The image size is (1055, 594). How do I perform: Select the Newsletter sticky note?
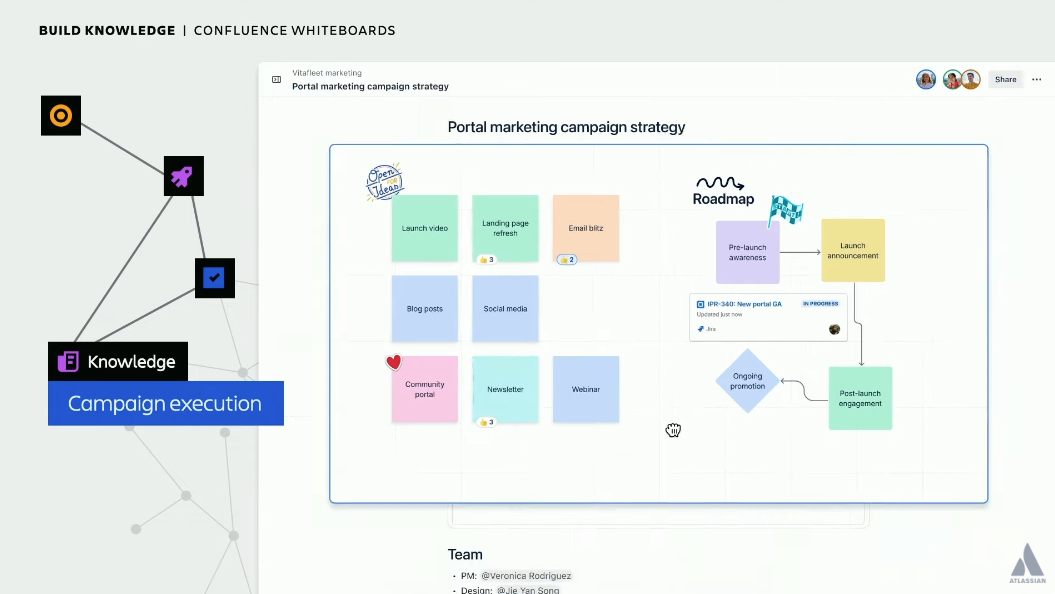pos(505,389)
